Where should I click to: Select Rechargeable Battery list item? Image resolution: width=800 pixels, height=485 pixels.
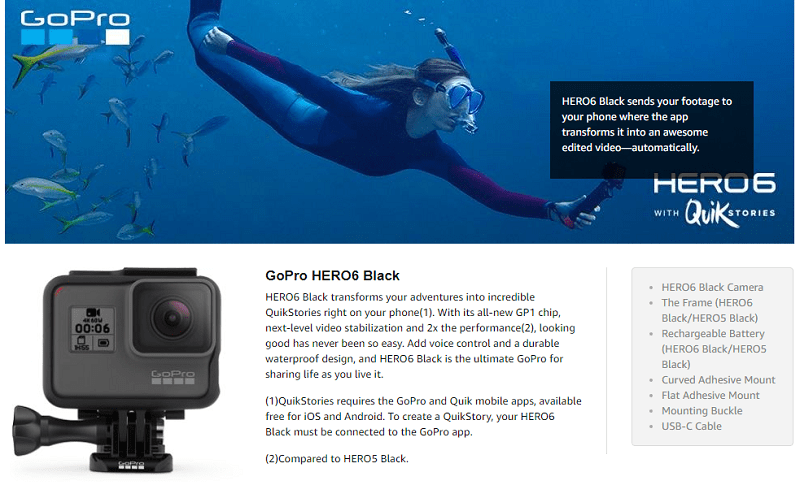click(x=714, y=349)
